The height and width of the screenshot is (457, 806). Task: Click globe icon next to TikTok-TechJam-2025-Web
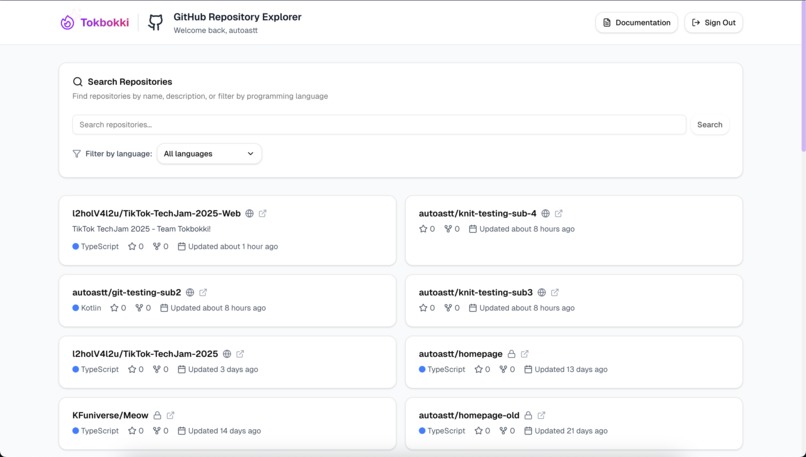[249, 213]
